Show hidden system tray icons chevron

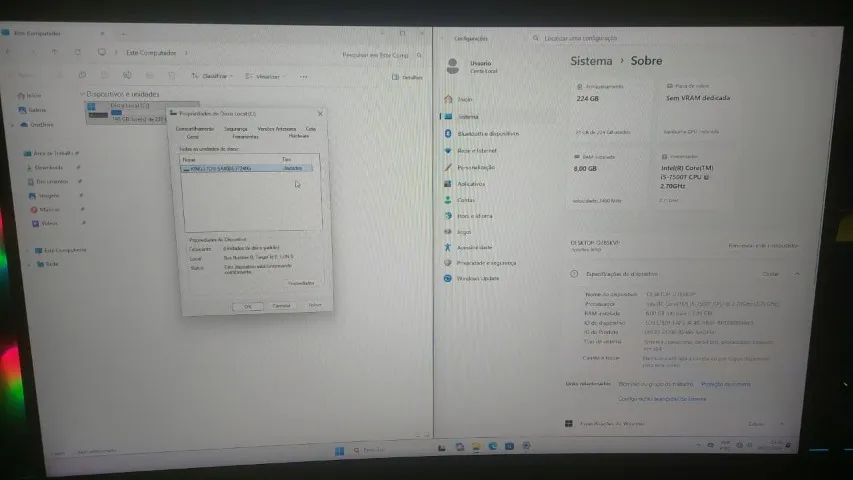[698, 445]
